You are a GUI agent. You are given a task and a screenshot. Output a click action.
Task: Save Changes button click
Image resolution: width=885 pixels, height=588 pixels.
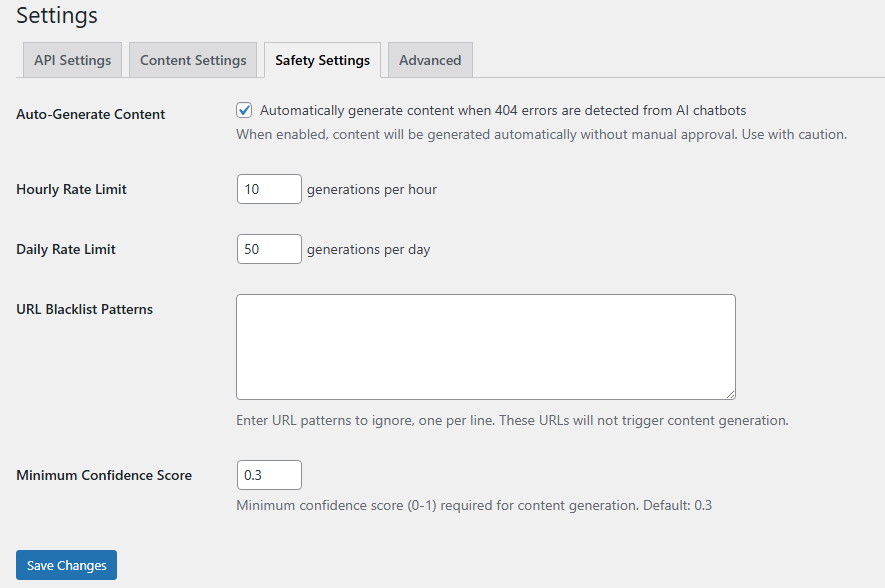click(x=67, y=565)
